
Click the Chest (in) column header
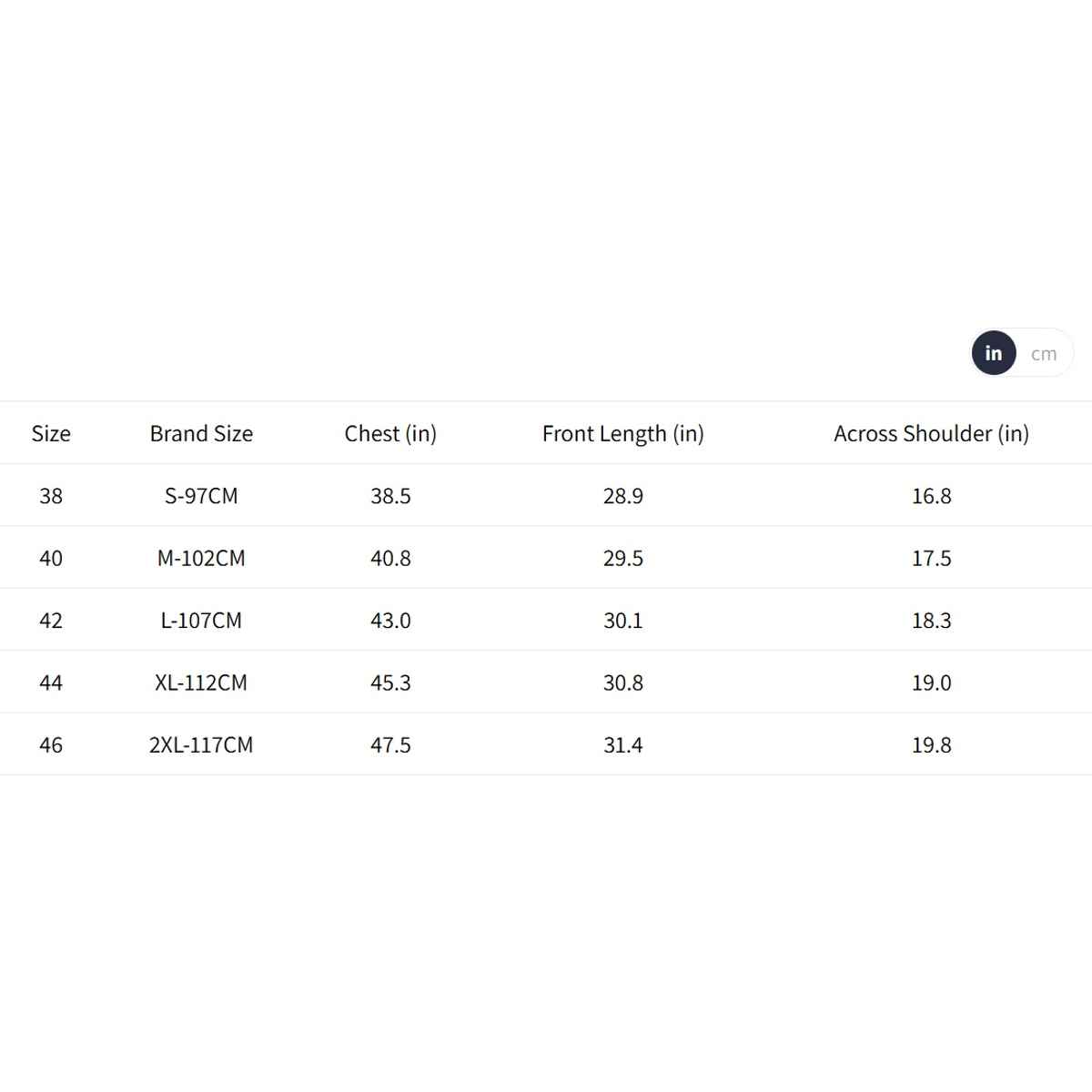(x=390, y=434)
